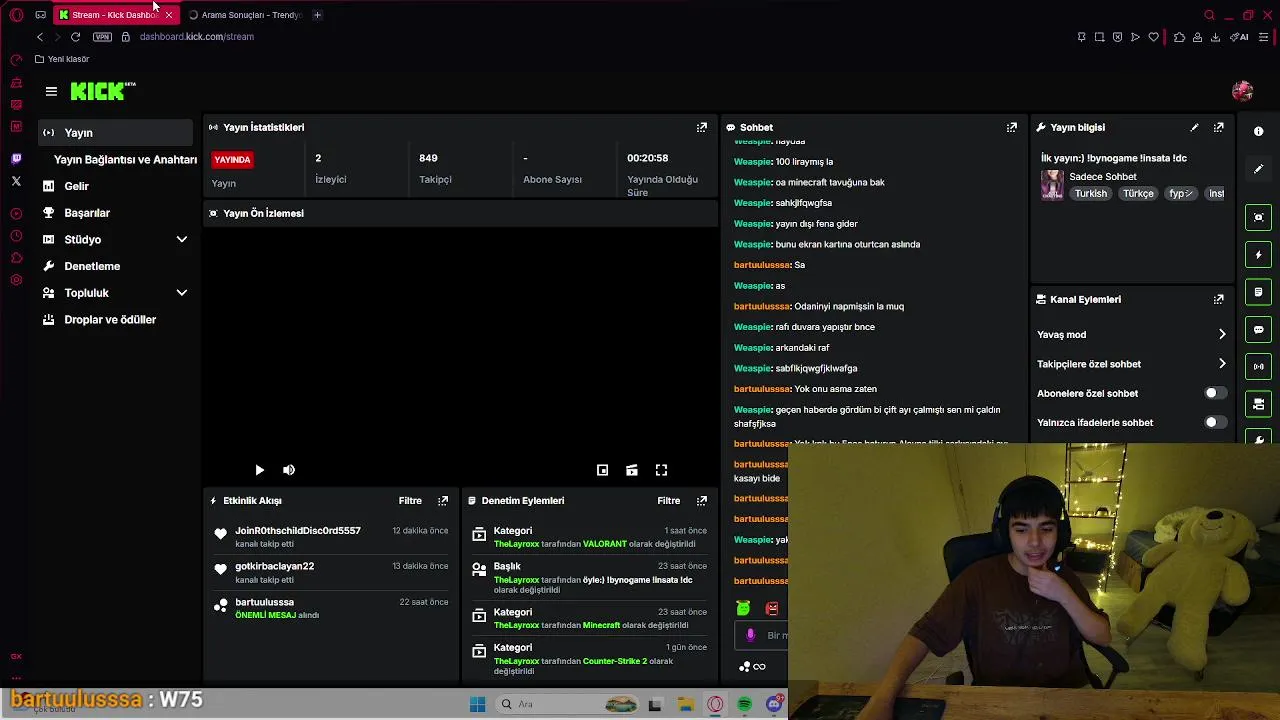Viewport: 1280px width, 720px height.
Task: Toggle Abonelere özel sohbet switch
Action: (x=1215, y=393)
